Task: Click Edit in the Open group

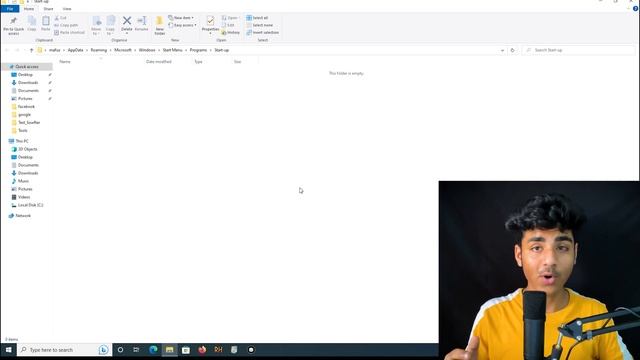Action: tap(228, 25)
